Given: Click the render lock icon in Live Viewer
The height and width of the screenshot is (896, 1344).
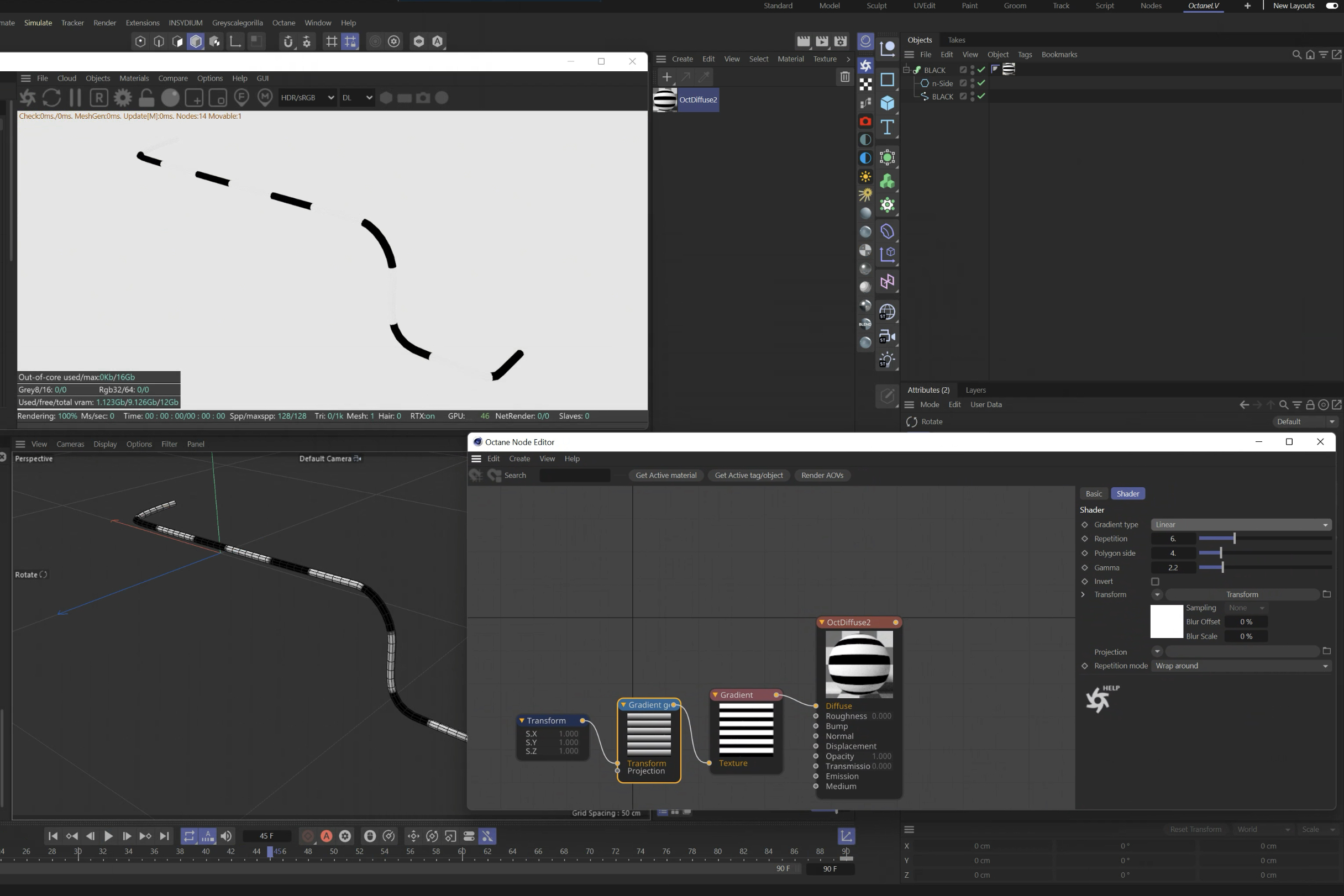Looking at the screenshot, I should (x=146, y=98).
